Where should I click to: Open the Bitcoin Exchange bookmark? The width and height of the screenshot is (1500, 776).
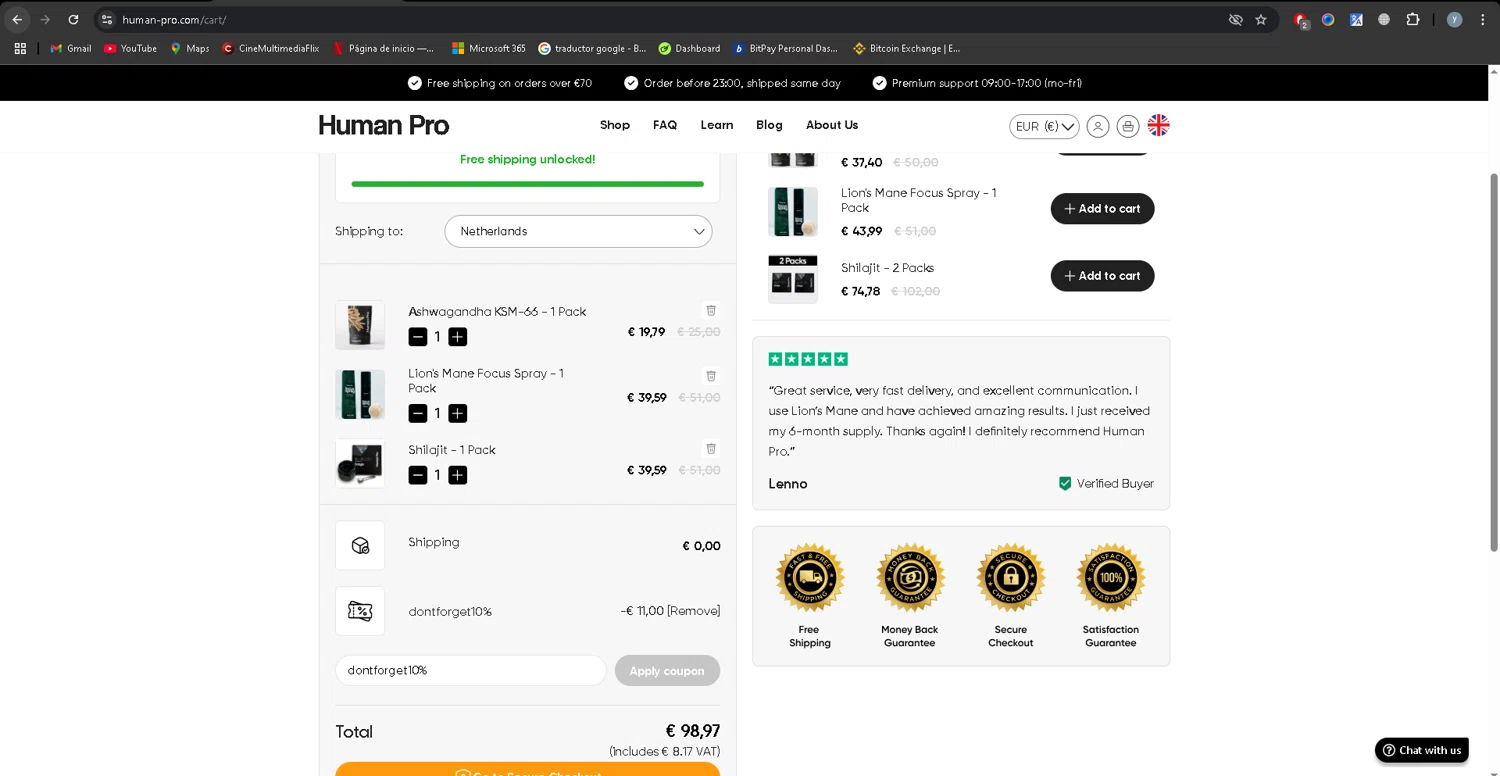906,48
